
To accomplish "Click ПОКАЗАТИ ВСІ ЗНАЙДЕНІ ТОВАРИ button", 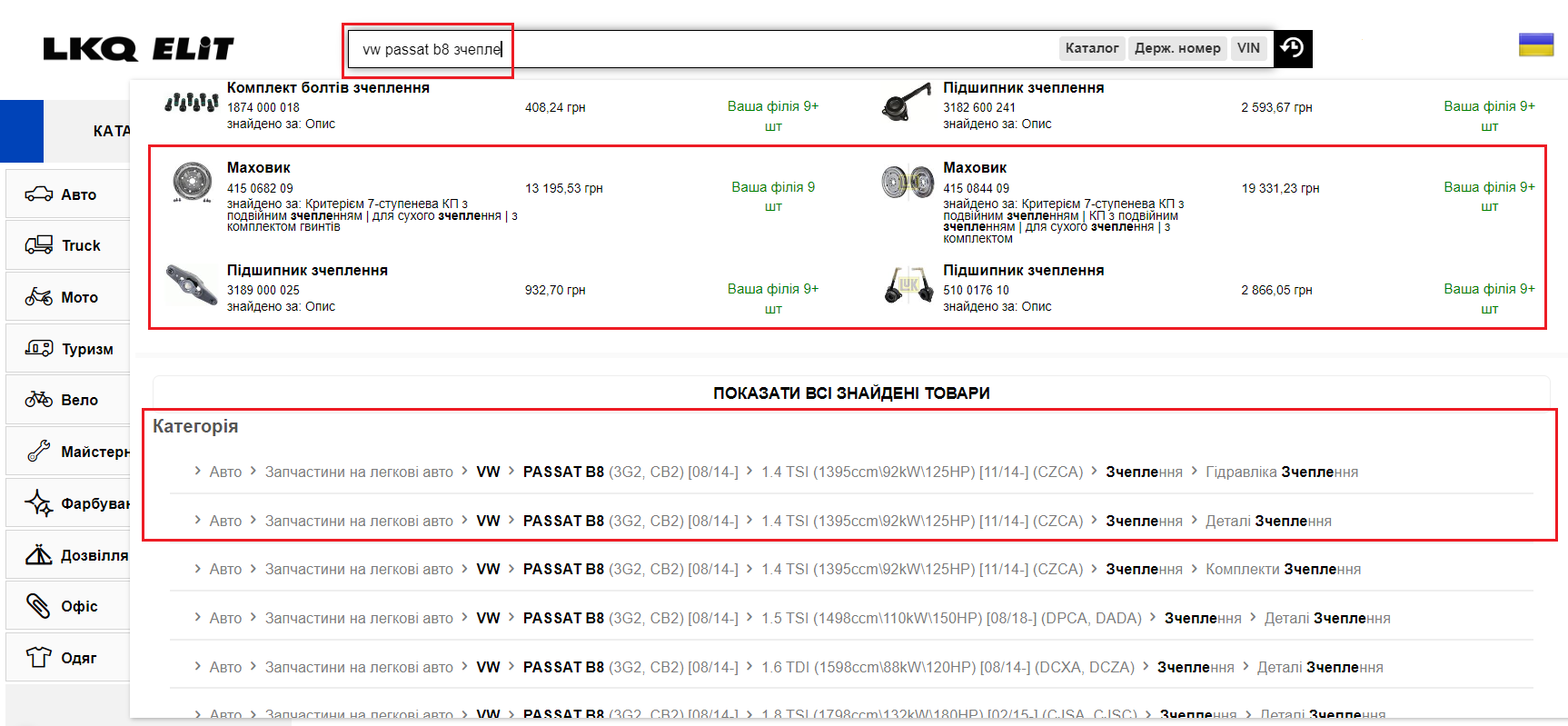I will point(851,393).
